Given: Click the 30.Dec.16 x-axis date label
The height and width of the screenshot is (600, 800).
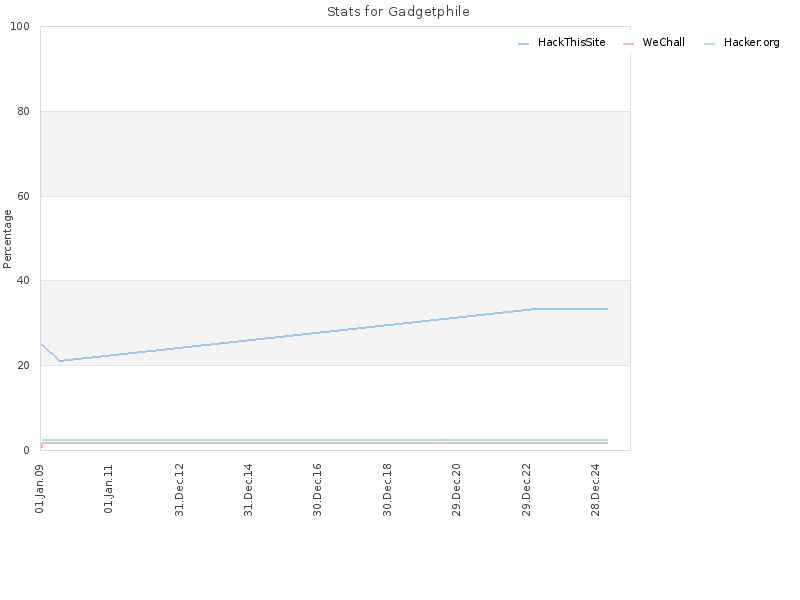Looking at the screenshot, I should (317, 490).
